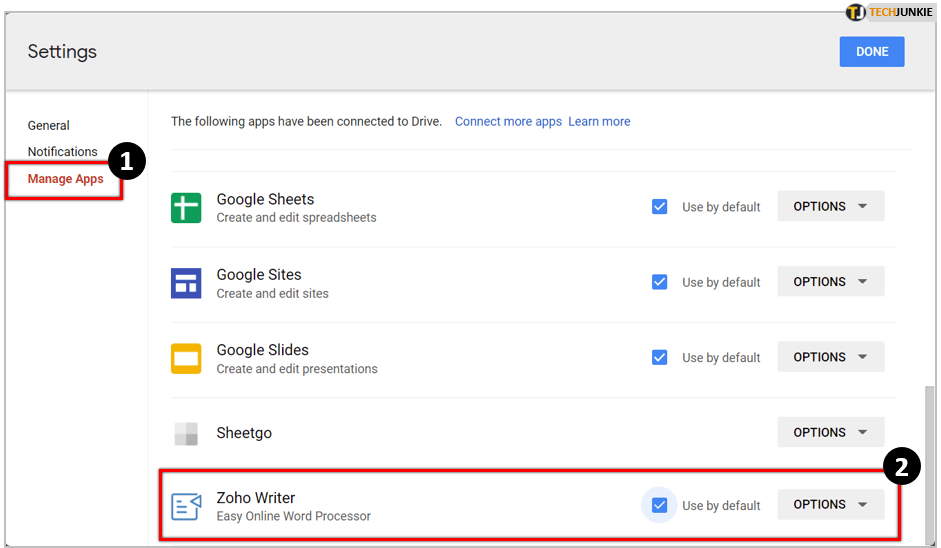
Task: Expand Options dropdown for Sheetgo
Action: point(830,432)
